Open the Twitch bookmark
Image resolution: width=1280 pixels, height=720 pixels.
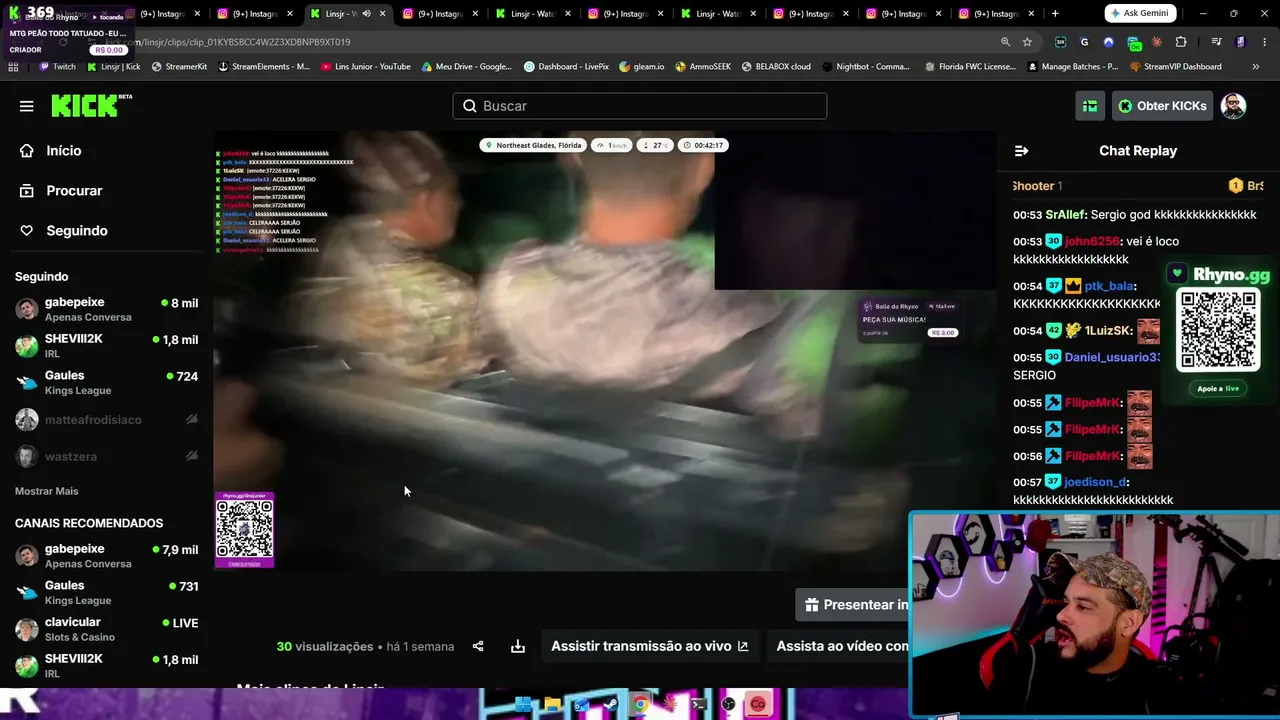pos(57,67)
